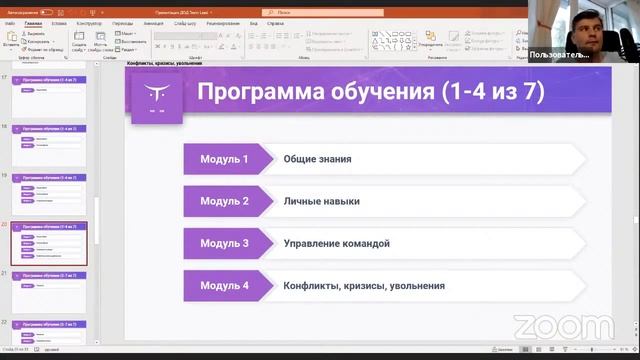Image resolution: width=640 pixels, height=360 pixels.
Task: Click the Shape Outline (Контур фигуры) icon
Action: [x=468, y=41]
